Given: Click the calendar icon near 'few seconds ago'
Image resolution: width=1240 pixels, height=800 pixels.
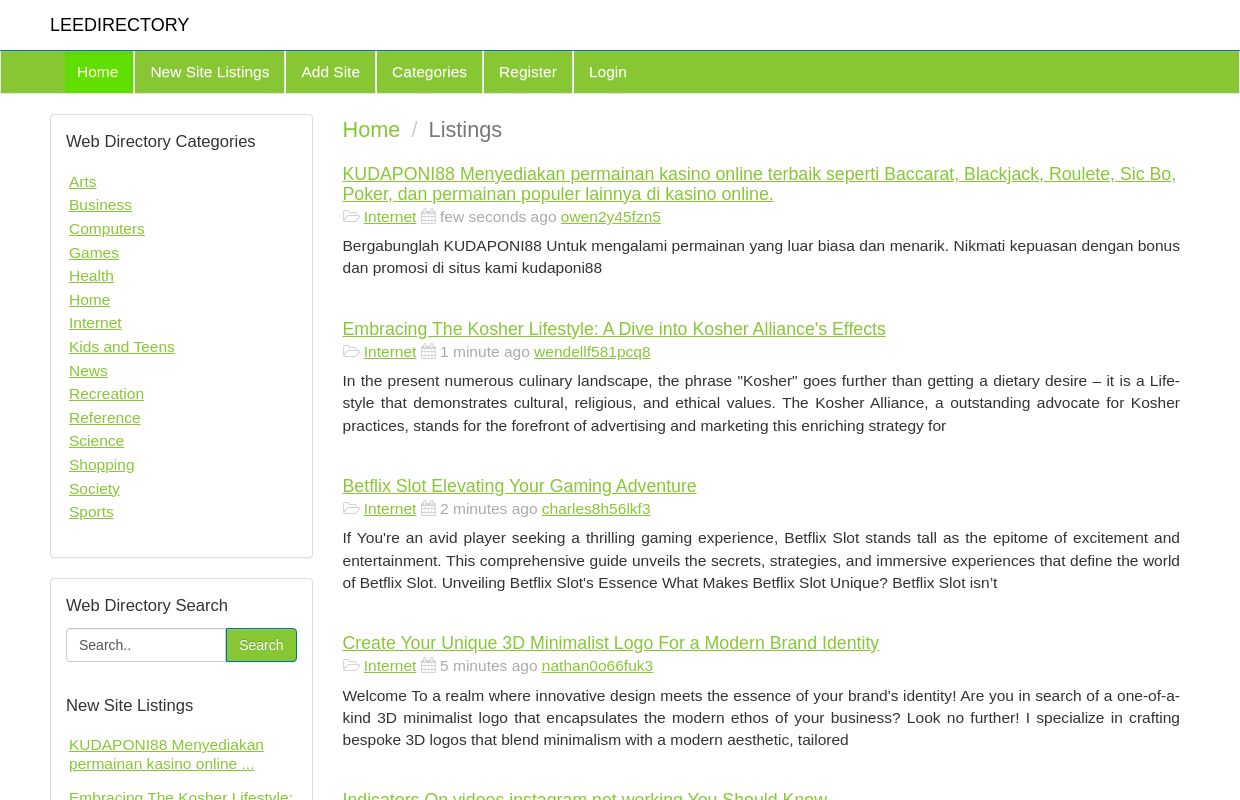Looking at the screenshot, I should pyautogui.click(x=428, y=216).
